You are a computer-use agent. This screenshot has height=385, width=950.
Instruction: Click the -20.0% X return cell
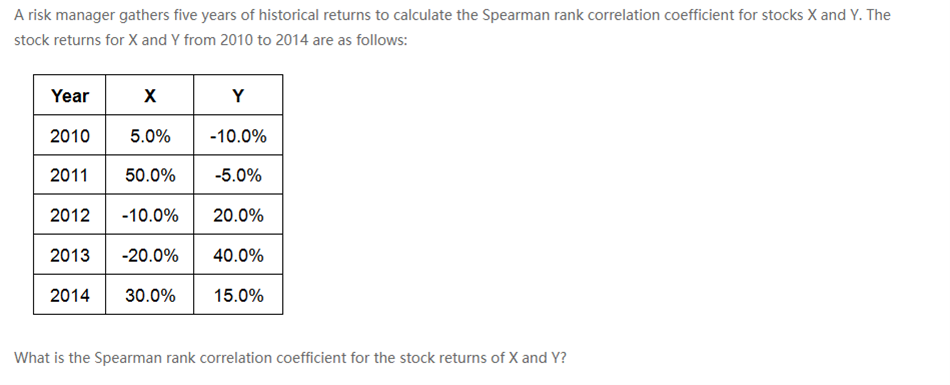[150, 255]
